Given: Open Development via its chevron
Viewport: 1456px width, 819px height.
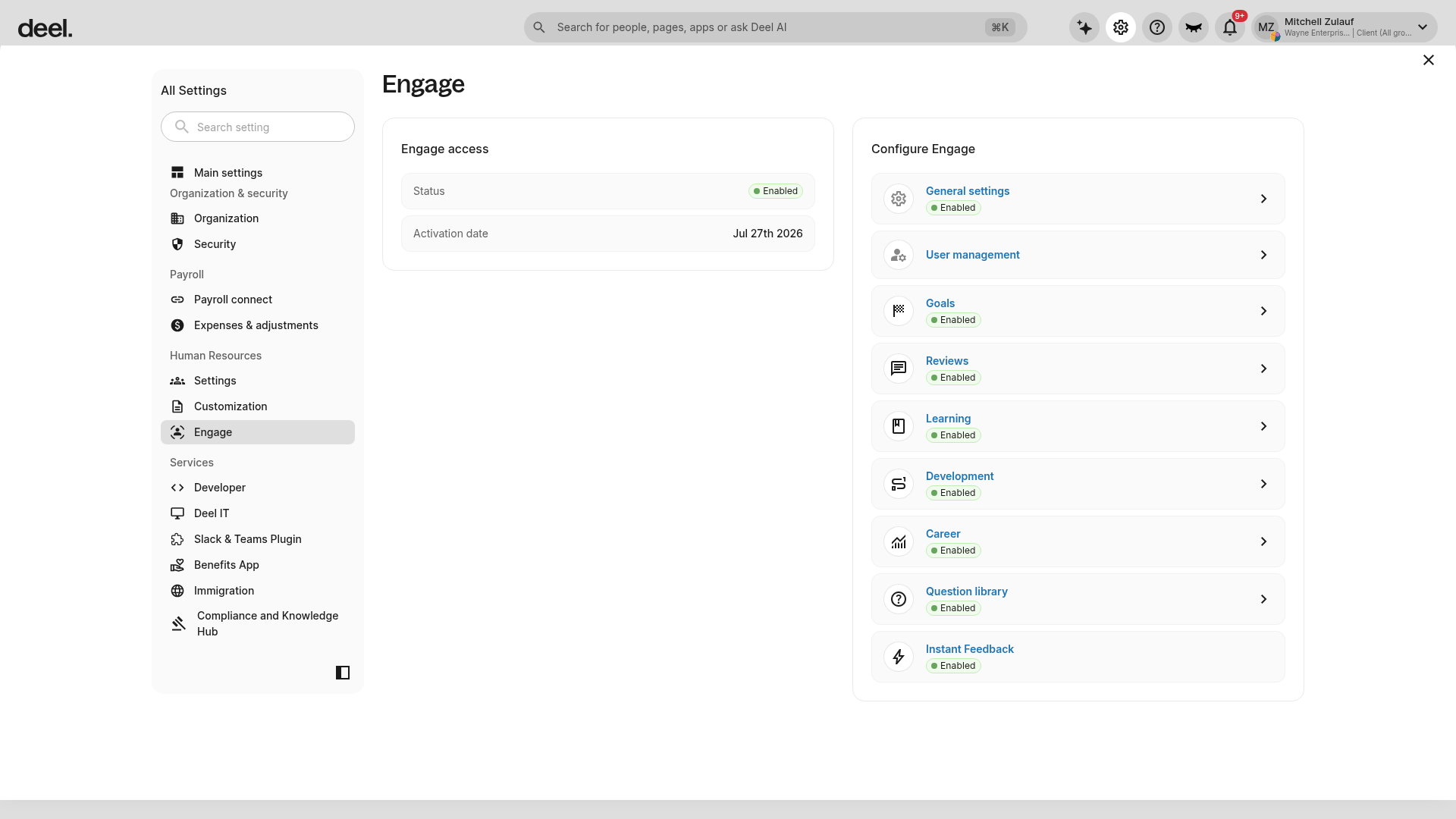Looking at the screenshot, I should click(x=1263, y=484).
